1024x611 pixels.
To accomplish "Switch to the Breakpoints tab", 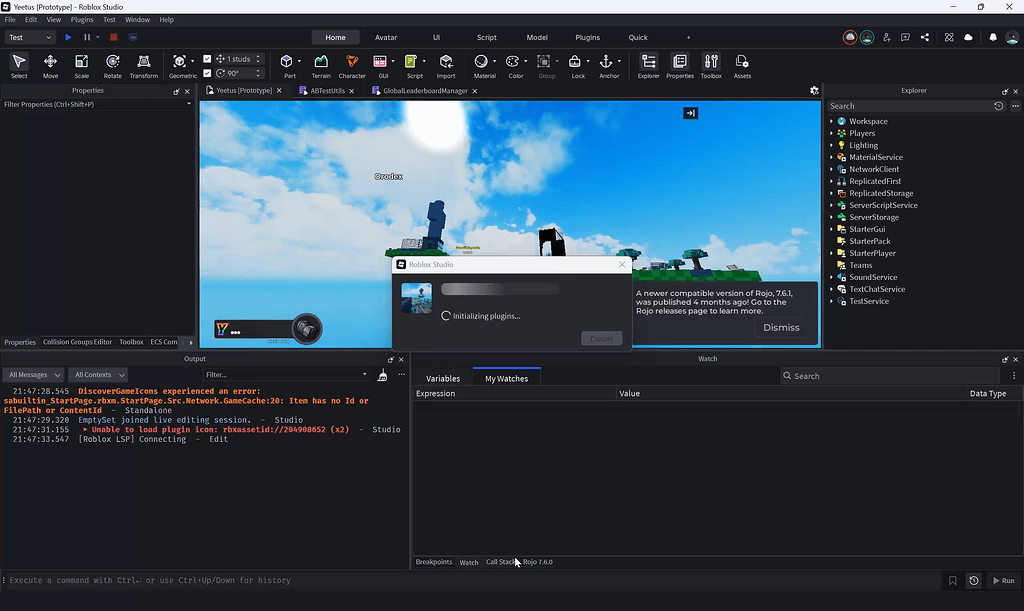I will (434, 562).
